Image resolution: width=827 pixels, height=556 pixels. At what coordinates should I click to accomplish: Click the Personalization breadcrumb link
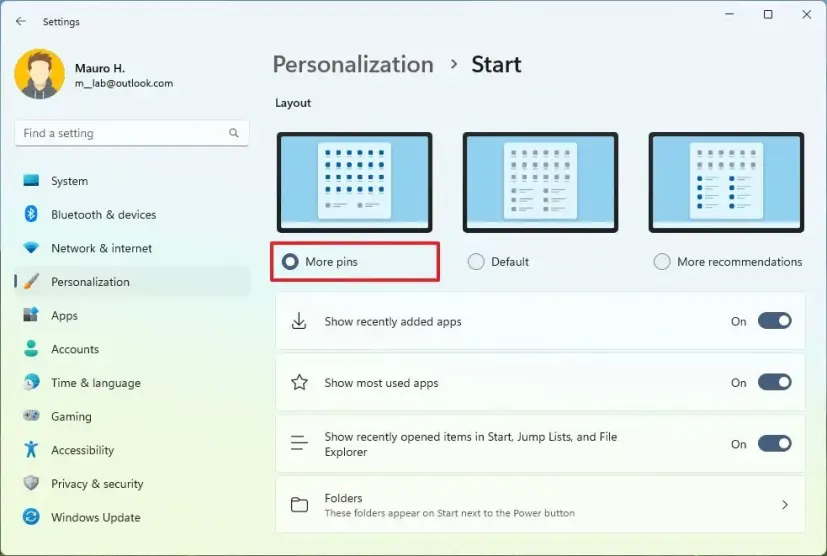click(x=353, y=65)
